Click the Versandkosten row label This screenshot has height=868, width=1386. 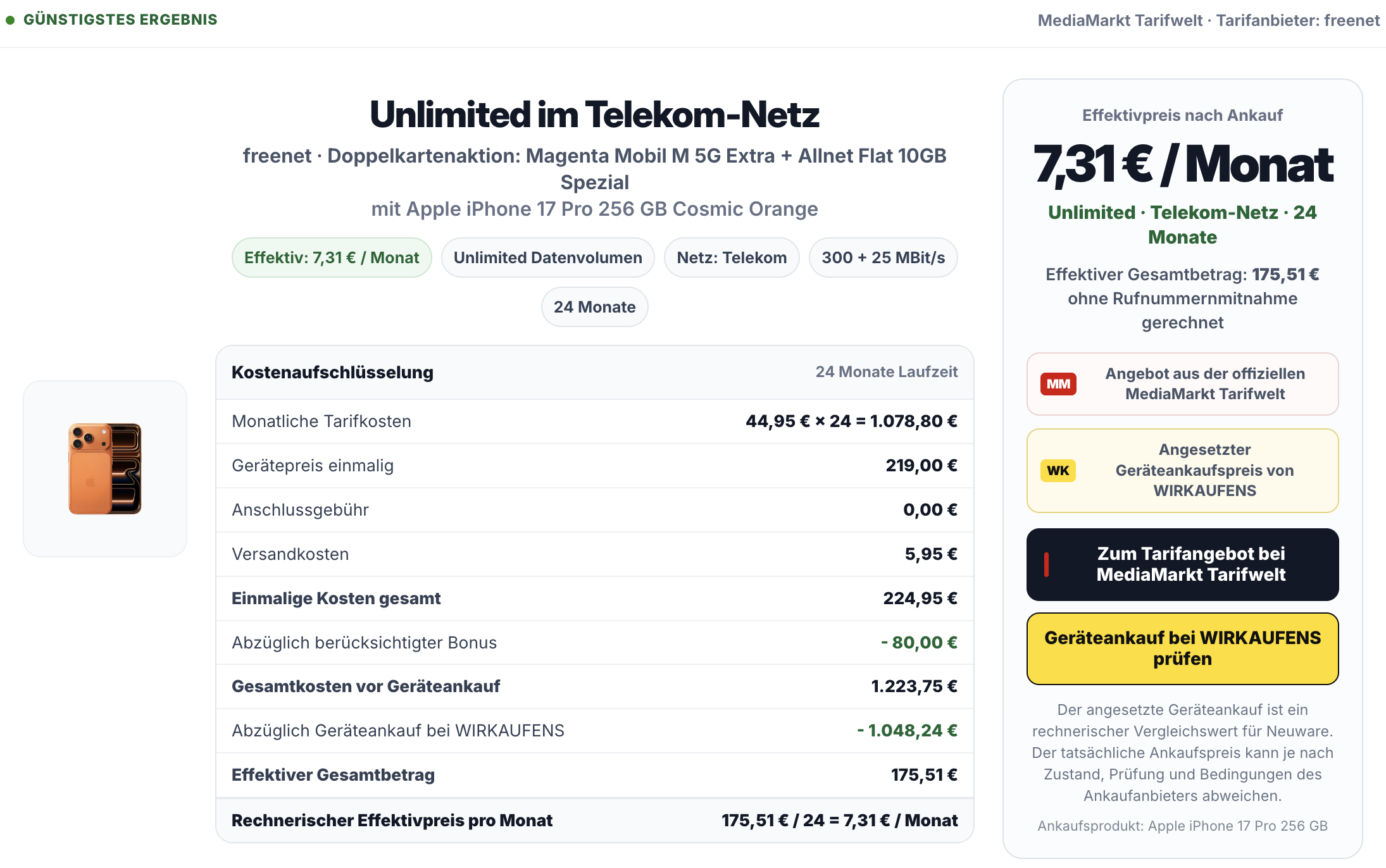[290, 554]
